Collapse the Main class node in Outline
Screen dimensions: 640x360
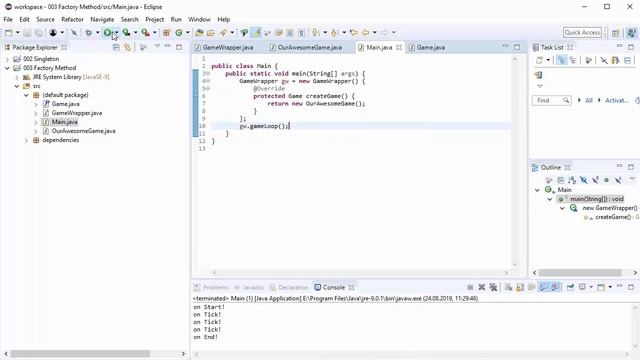click(537, 190)
